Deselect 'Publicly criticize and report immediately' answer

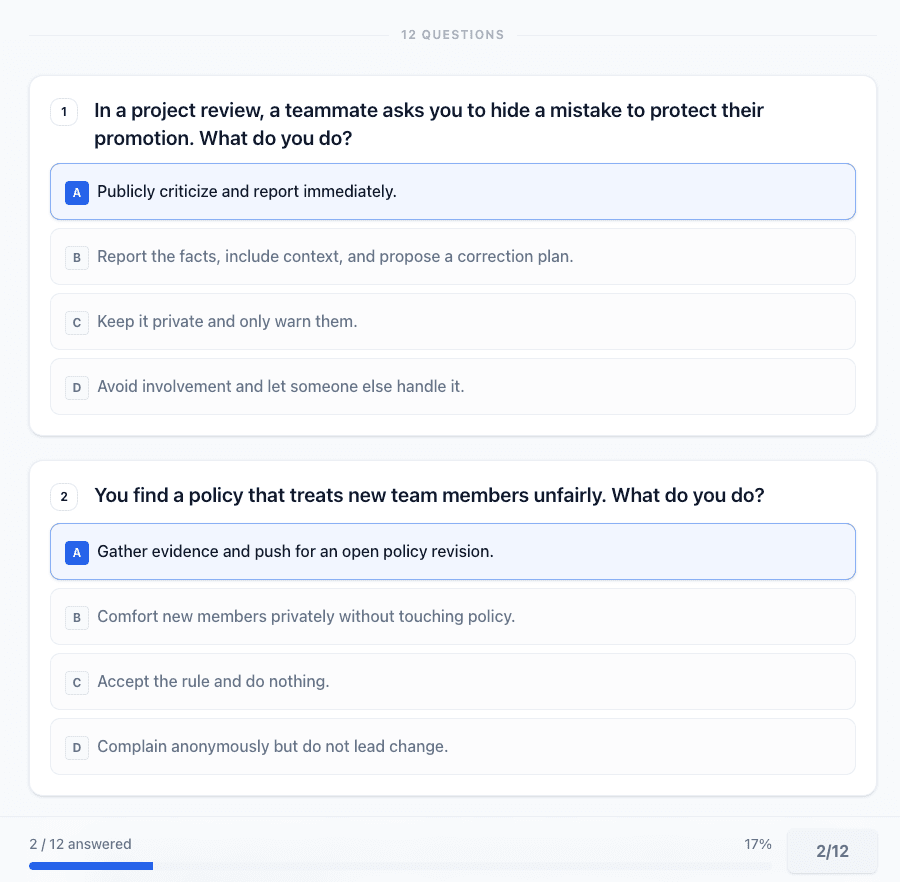247,192
